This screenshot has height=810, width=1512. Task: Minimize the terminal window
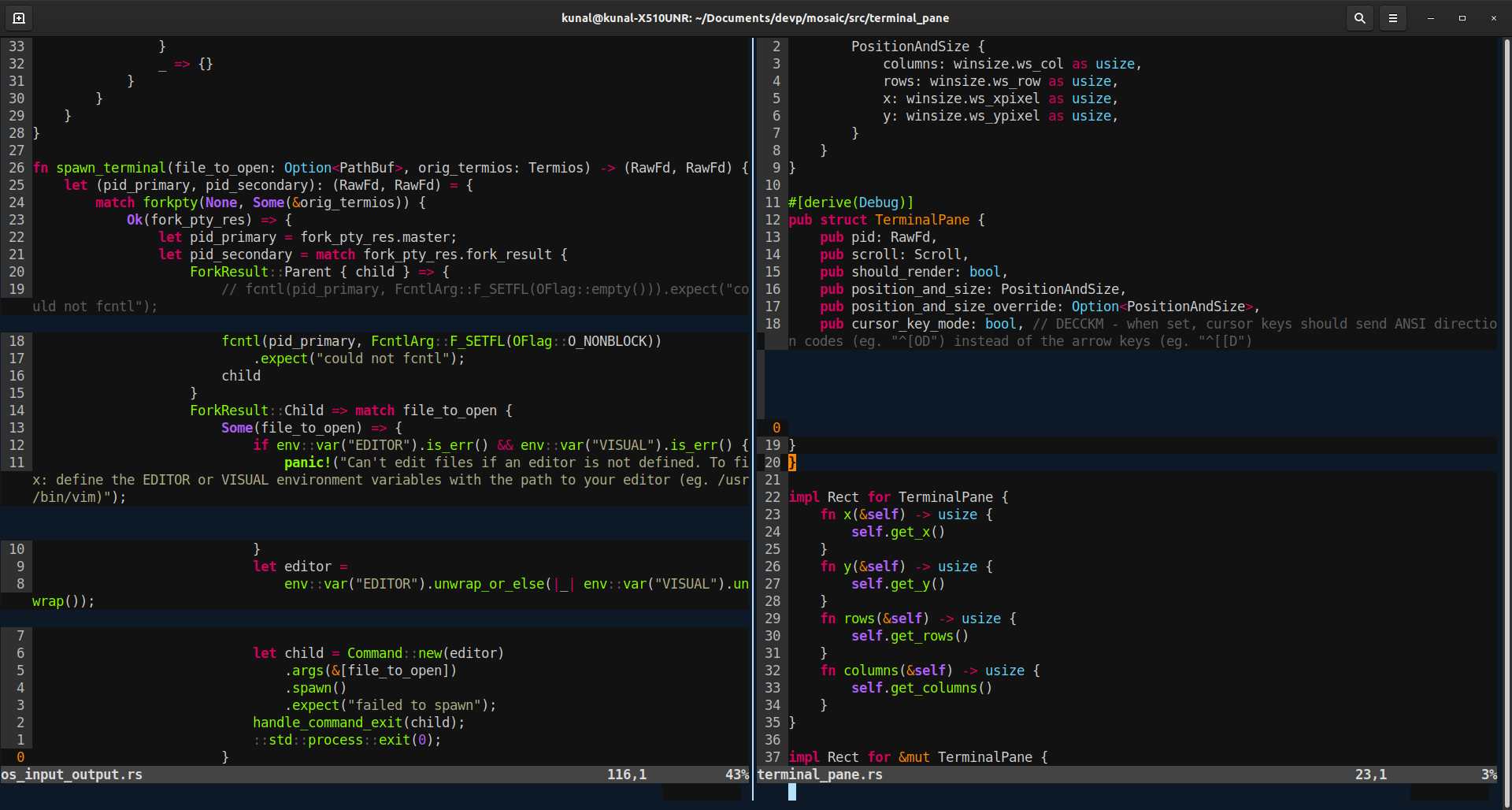pos(1431,17)
